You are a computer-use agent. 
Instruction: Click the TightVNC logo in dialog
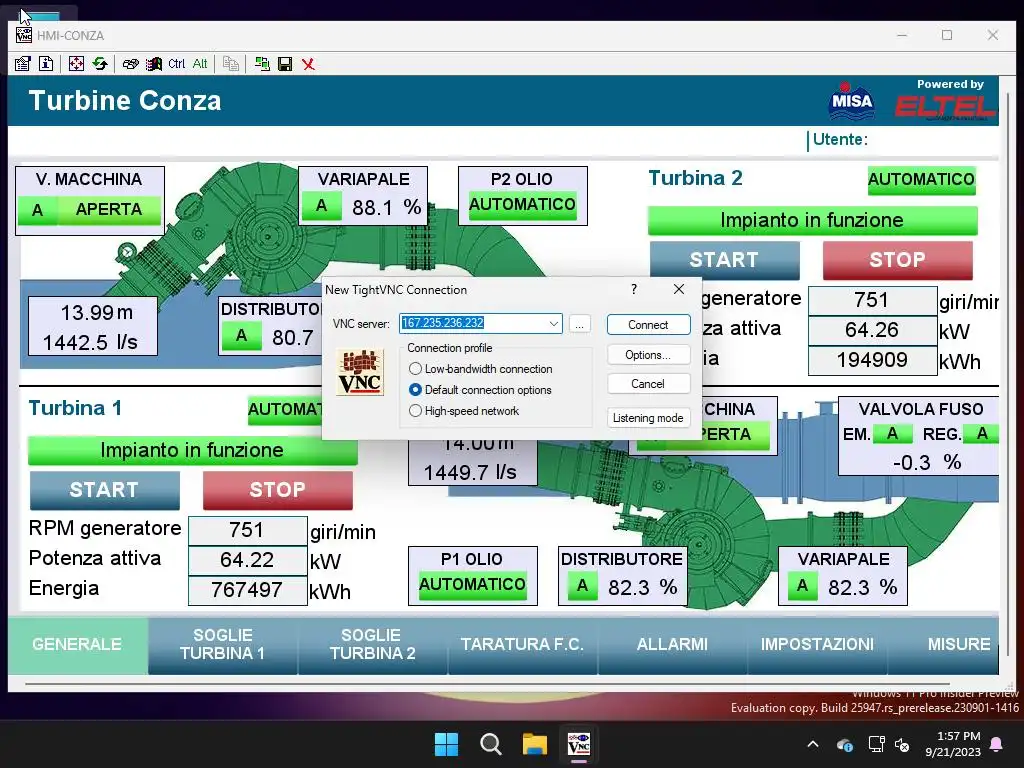coord(360,372)
